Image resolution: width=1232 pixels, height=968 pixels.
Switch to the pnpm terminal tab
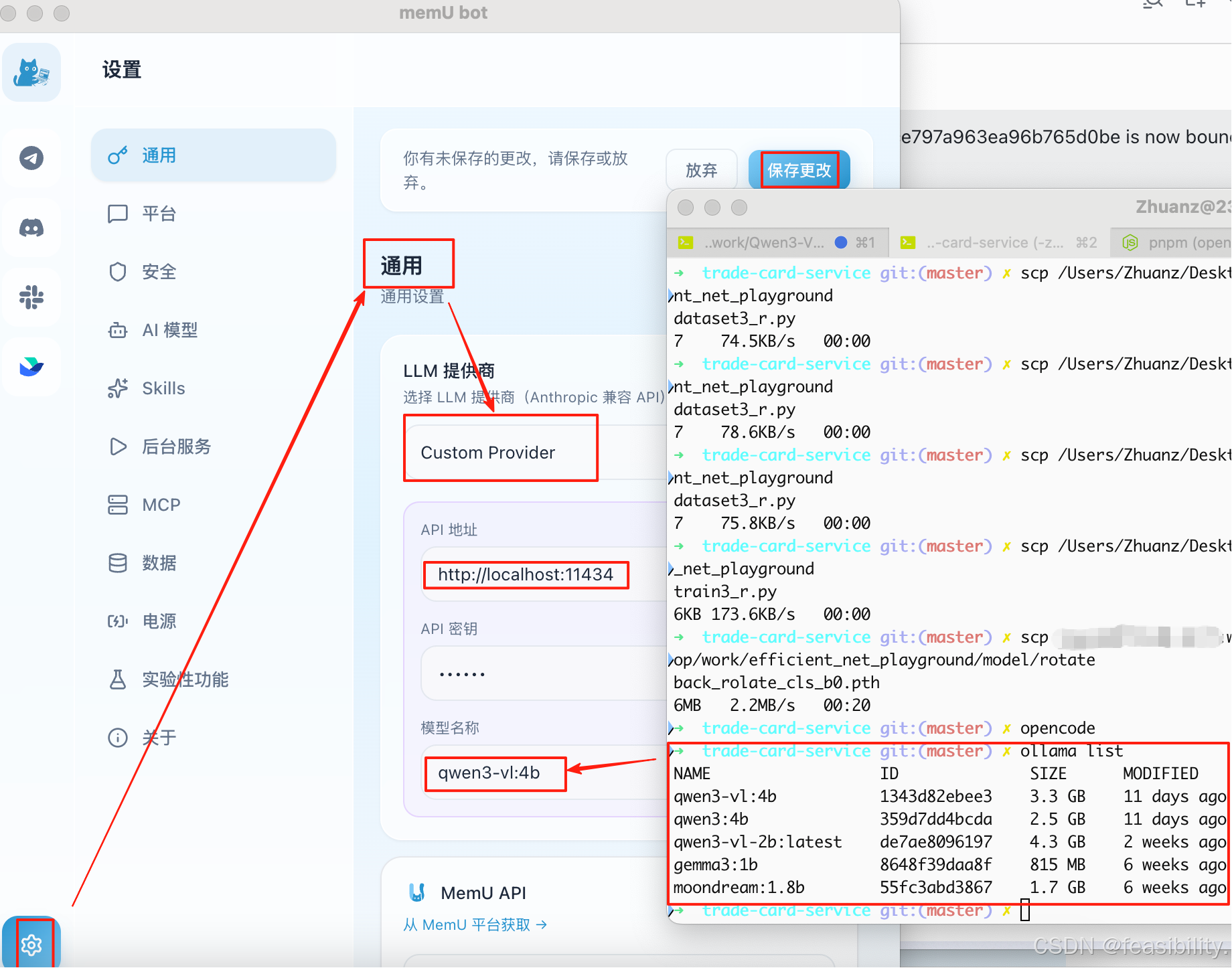tap(1172, 242)
